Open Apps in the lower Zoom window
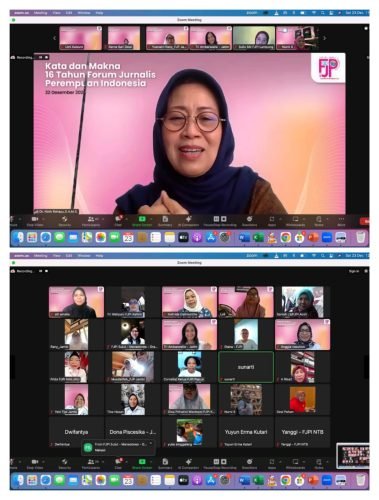The height and width of the screenshot is (500, 379). coord(272,464)
